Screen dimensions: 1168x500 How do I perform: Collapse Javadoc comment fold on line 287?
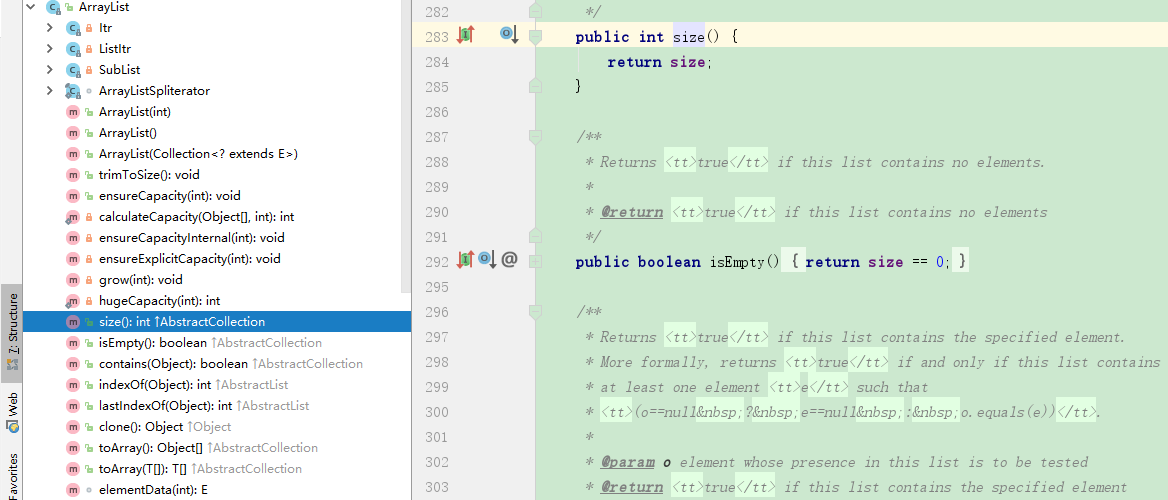pos(535,137)
